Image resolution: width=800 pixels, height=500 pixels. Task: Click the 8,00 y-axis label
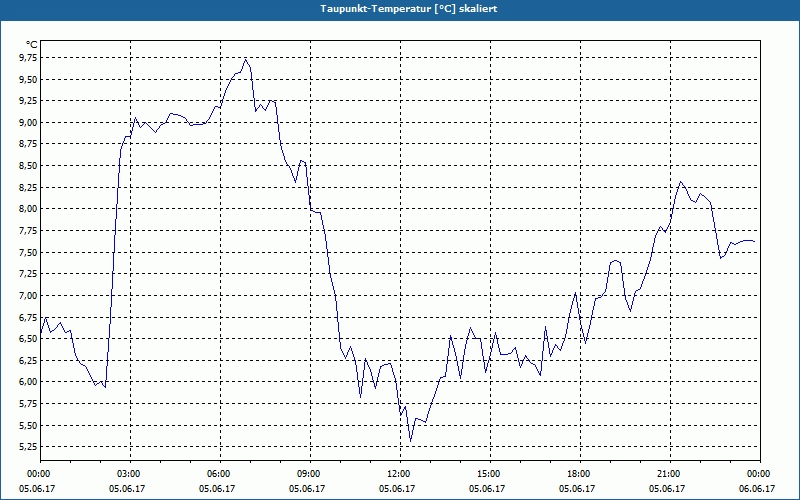[28, 209]
